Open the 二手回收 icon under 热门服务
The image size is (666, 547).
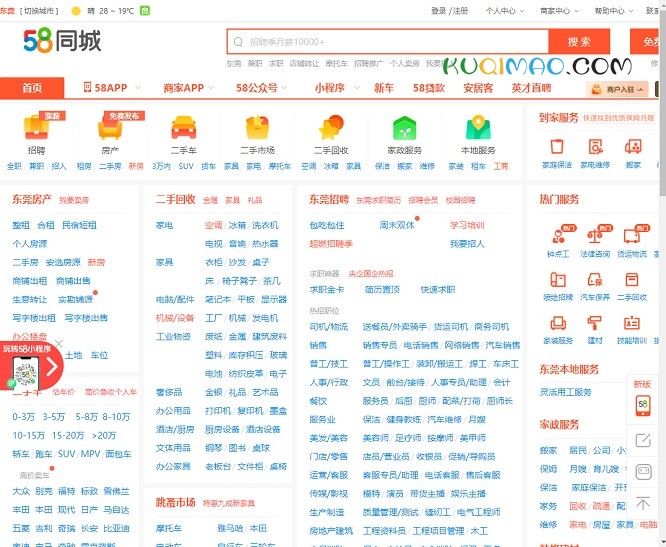coord(632,280)
